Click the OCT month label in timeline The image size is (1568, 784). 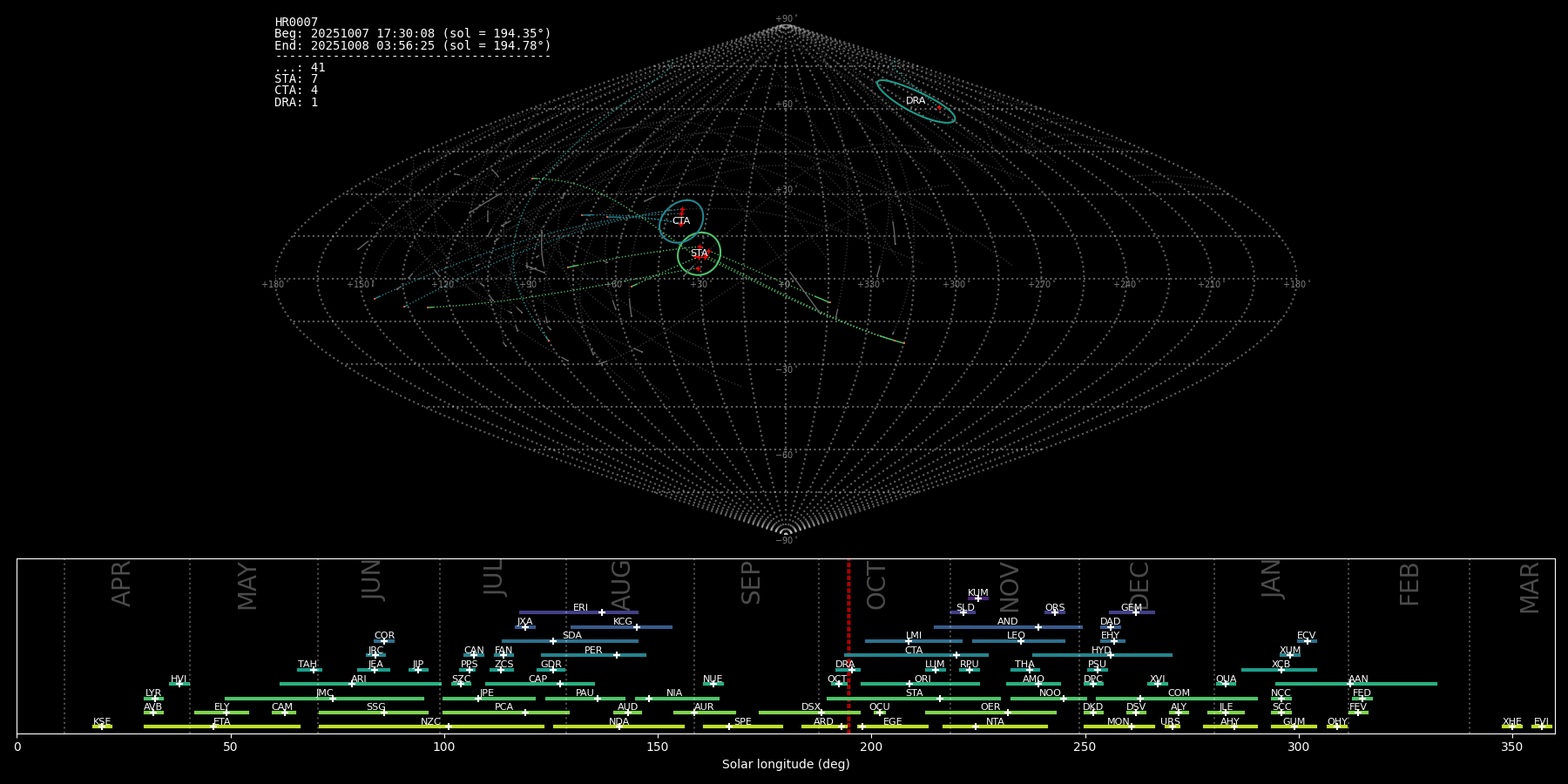pos(876,585)
